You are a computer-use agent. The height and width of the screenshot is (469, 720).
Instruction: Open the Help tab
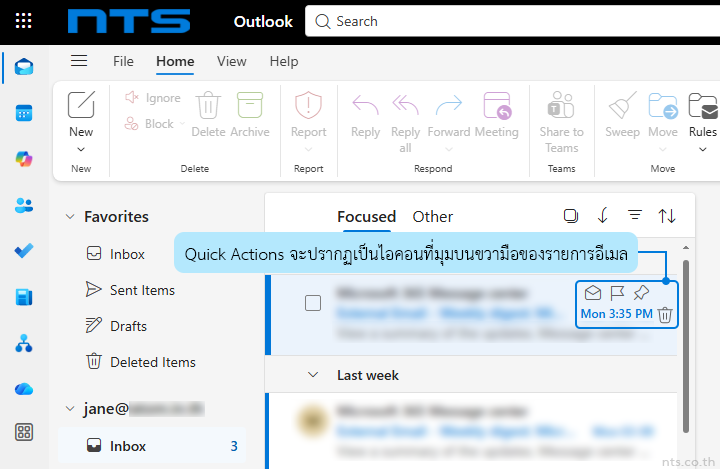coord(284,61)
